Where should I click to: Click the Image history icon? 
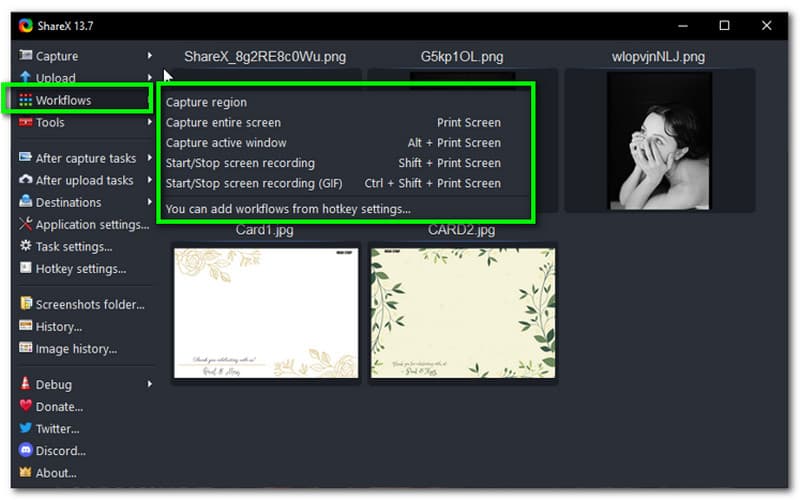tap(26, 348)
